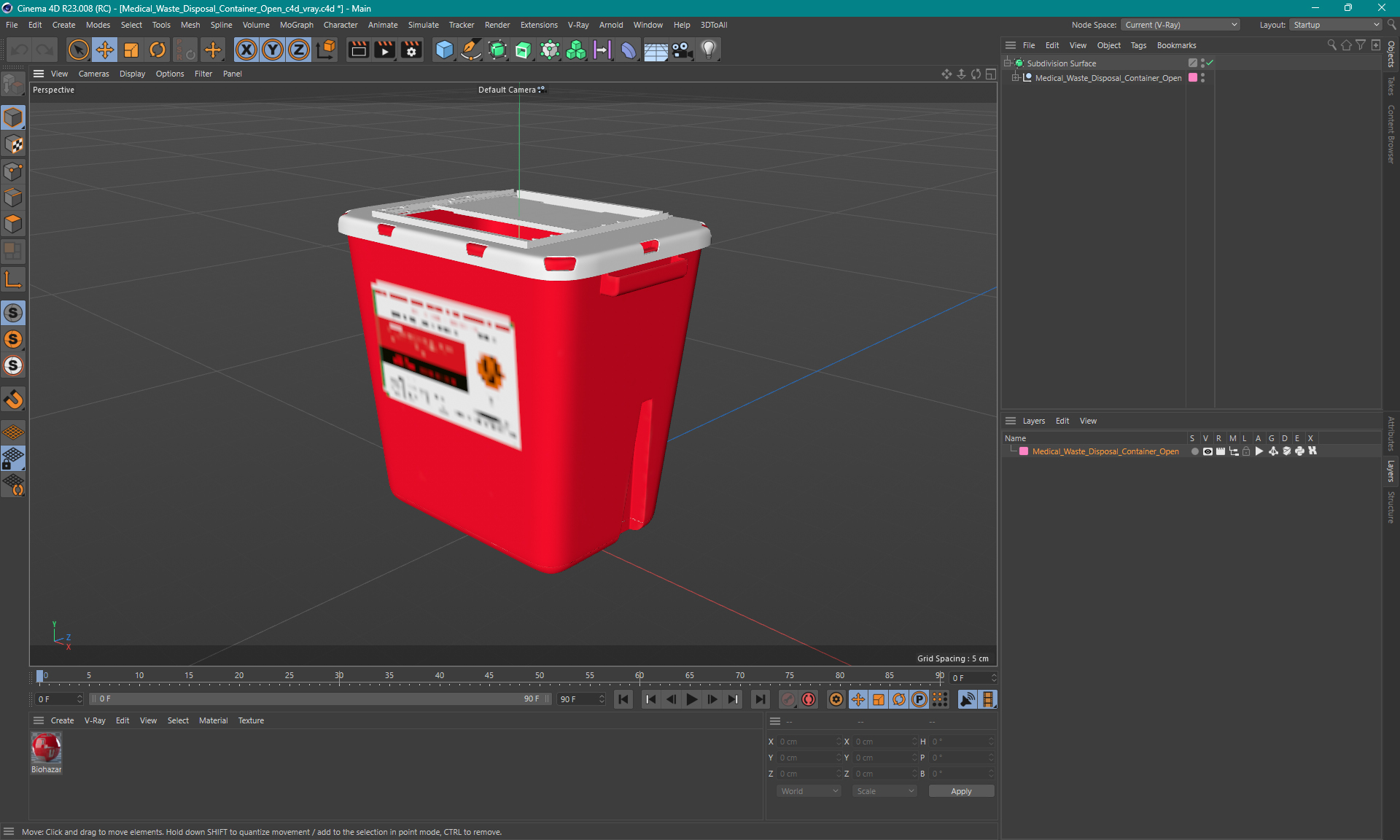Click record active objects keyframe button
The height and width of the screenshot is (840, 1400).
pyautogui.click(x=788, y=699)
